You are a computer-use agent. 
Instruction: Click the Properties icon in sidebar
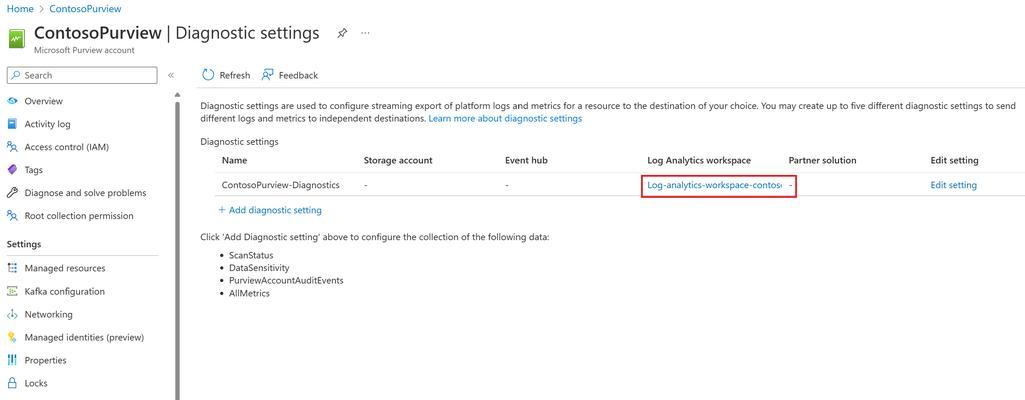(12, 360)
